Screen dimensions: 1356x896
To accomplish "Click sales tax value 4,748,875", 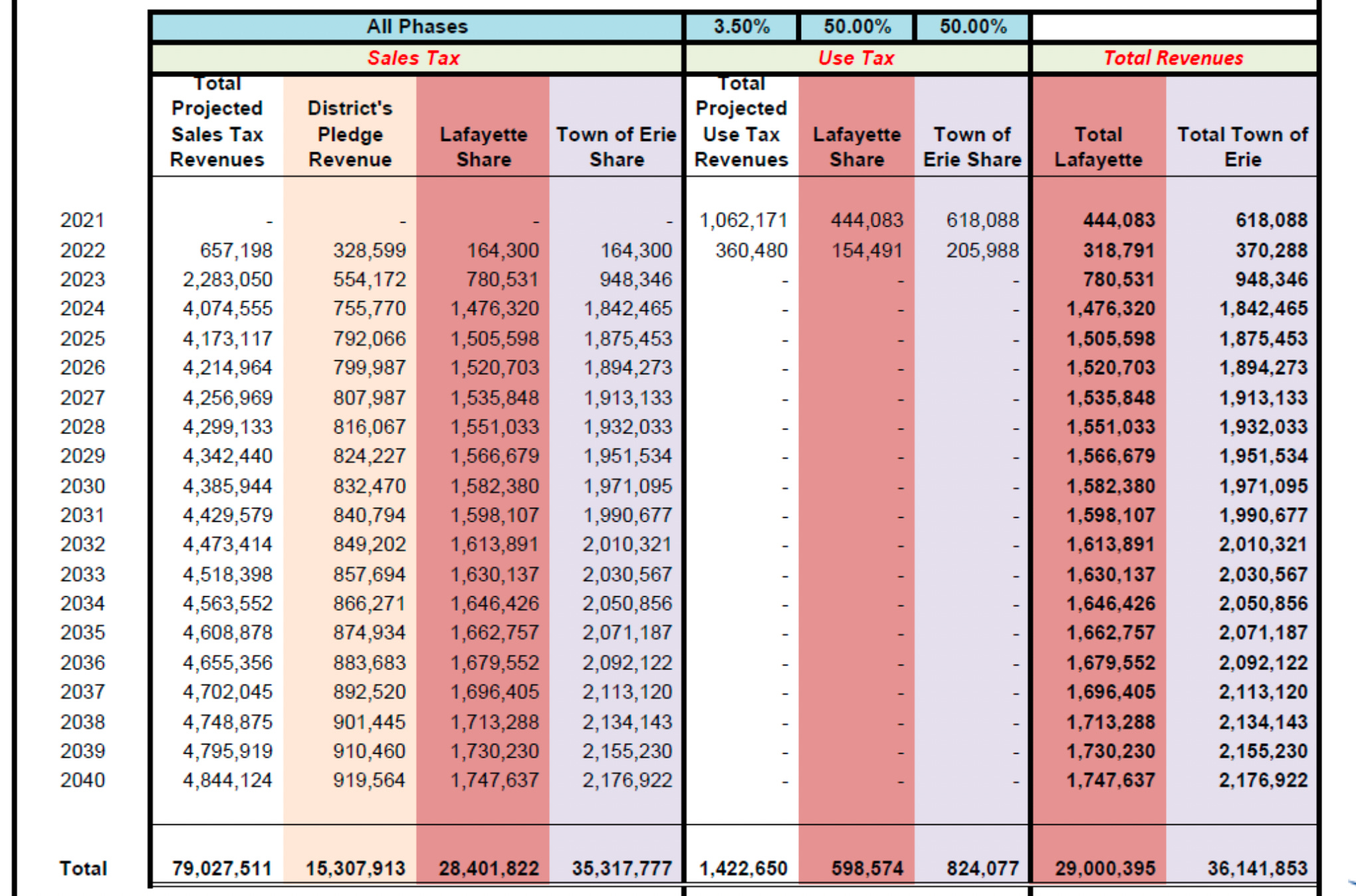I will tap(227, 723).
